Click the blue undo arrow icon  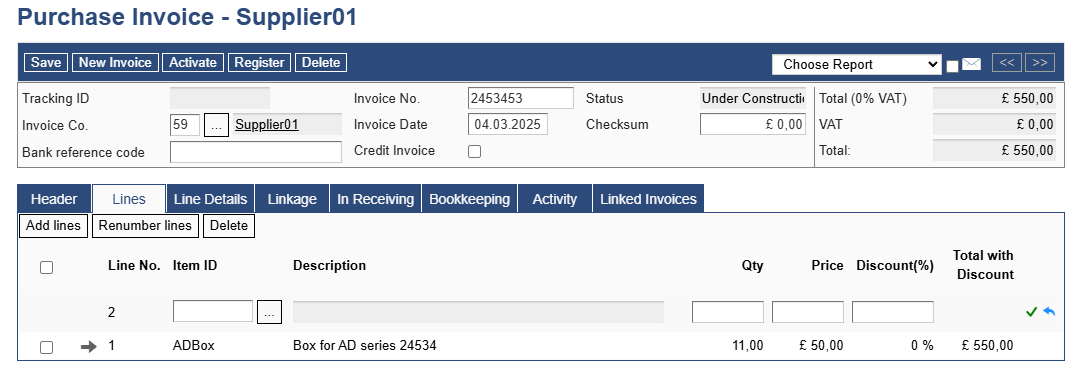tap(1049, 312)
